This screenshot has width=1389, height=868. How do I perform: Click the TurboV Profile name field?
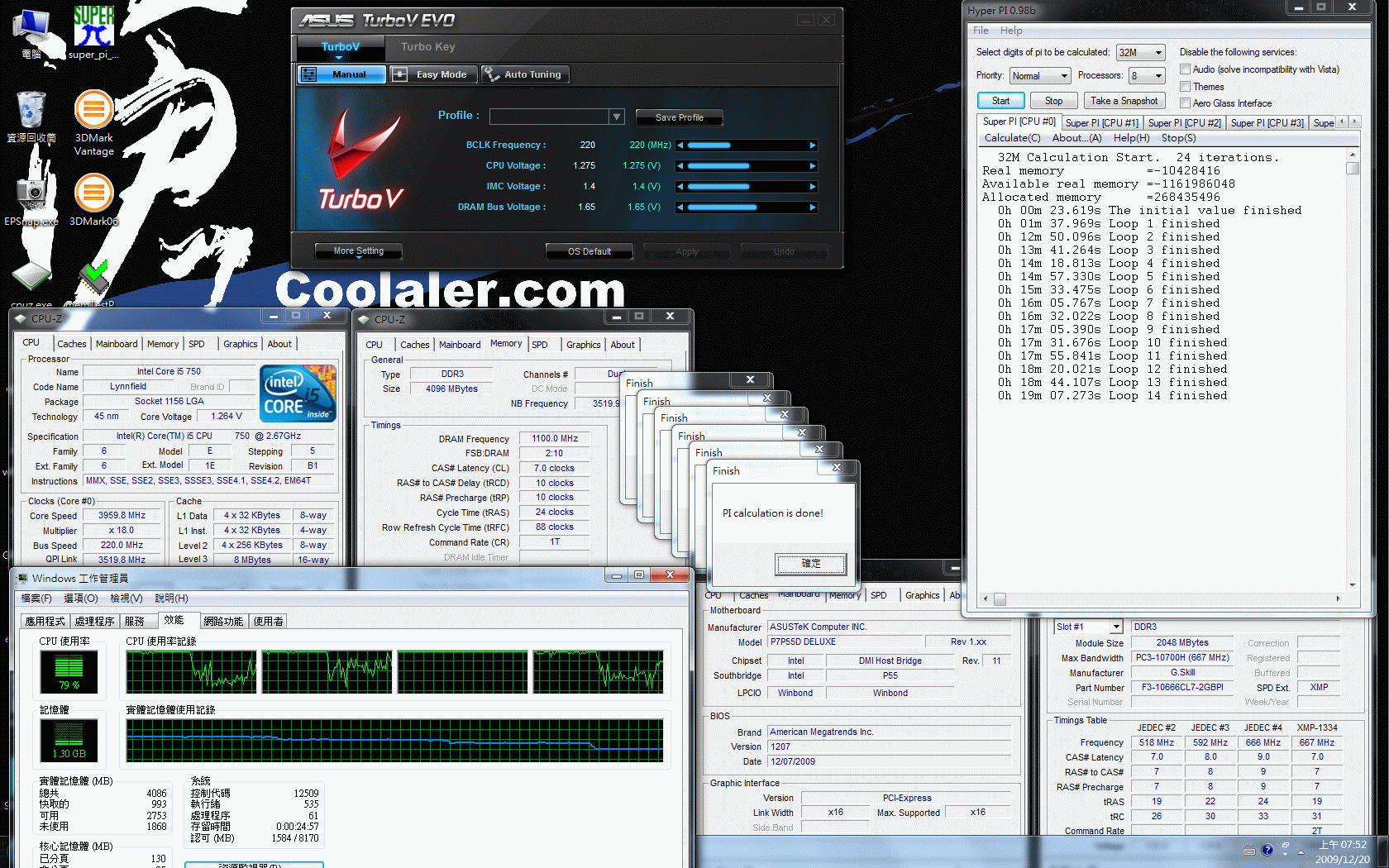tap(550, 117)
